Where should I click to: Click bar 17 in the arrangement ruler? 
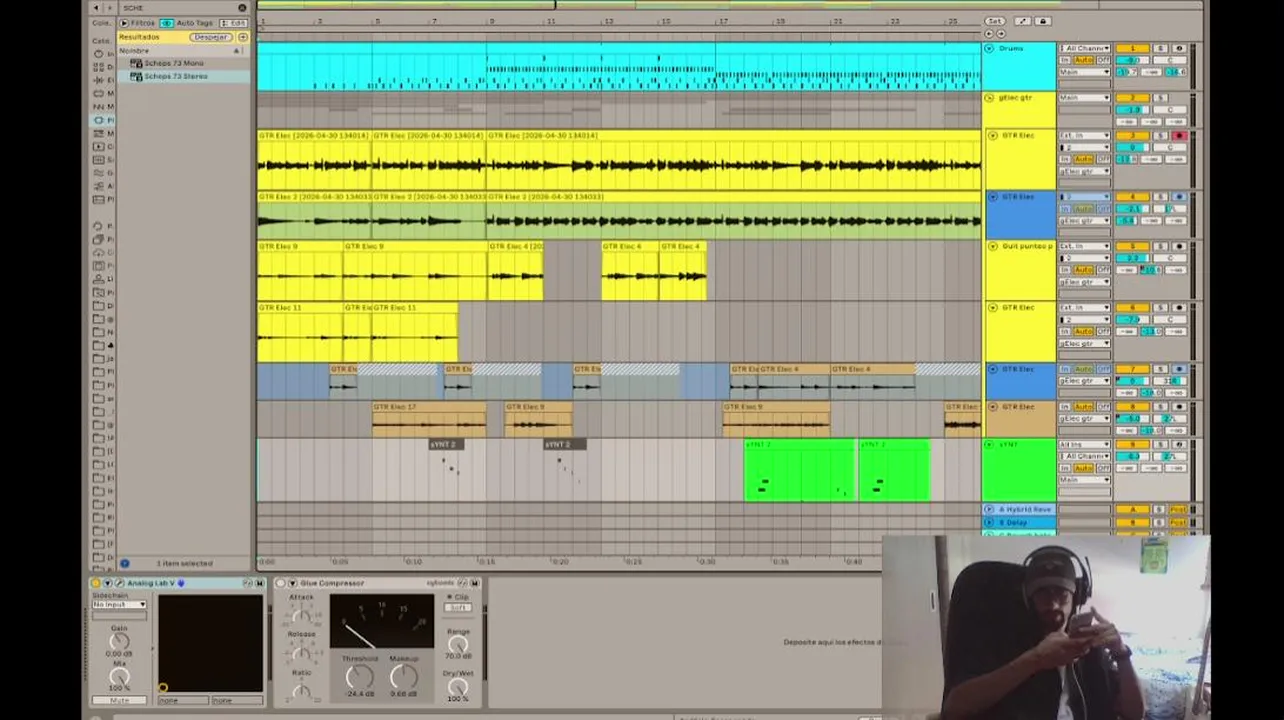click(722, 21)
